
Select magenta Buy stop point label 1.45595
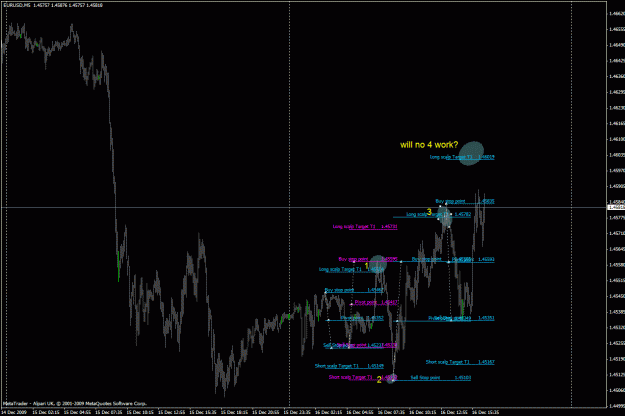coord(368,259)
